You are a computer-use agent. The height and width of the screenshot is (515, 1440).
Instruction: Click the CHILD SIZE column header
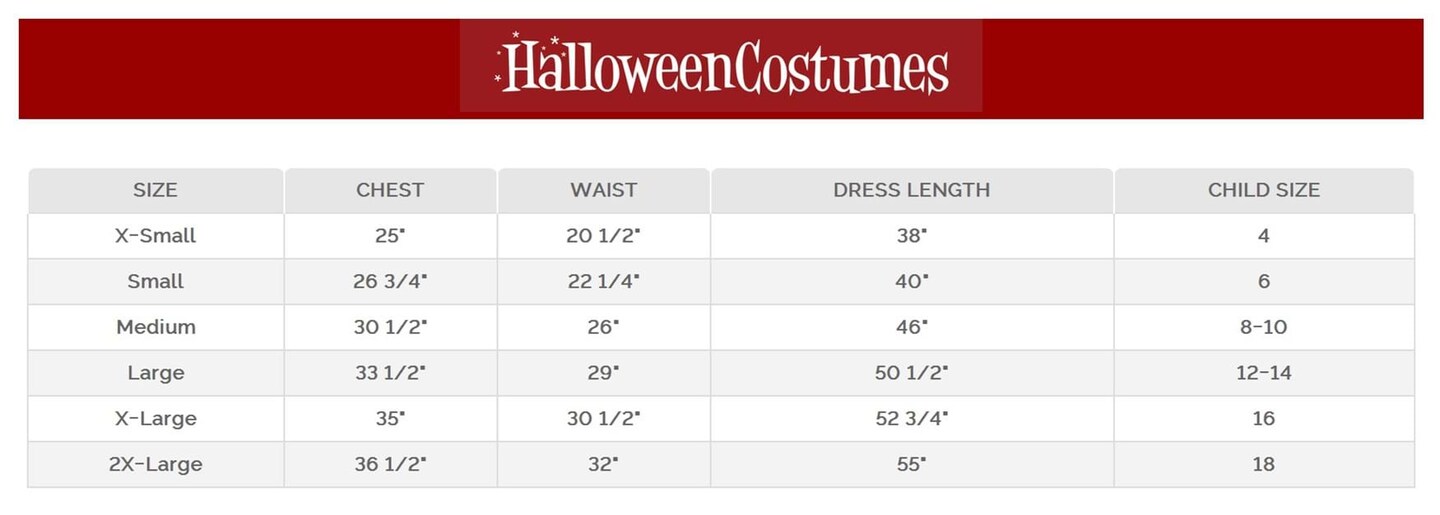[x=1263, y=190]
